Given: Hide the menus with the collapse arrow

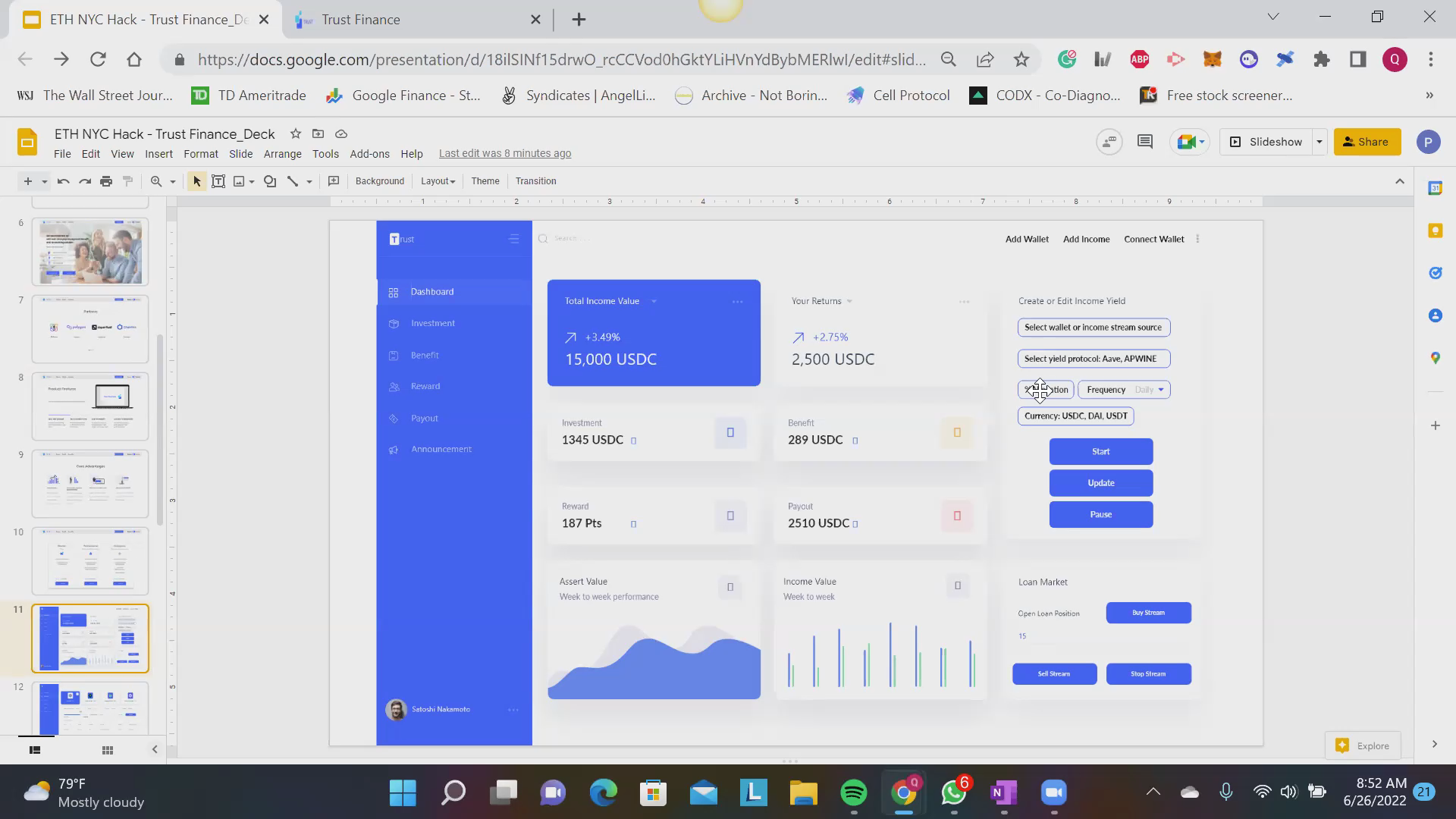Looking at the screenshot, I should click(x=1400, y=181).
